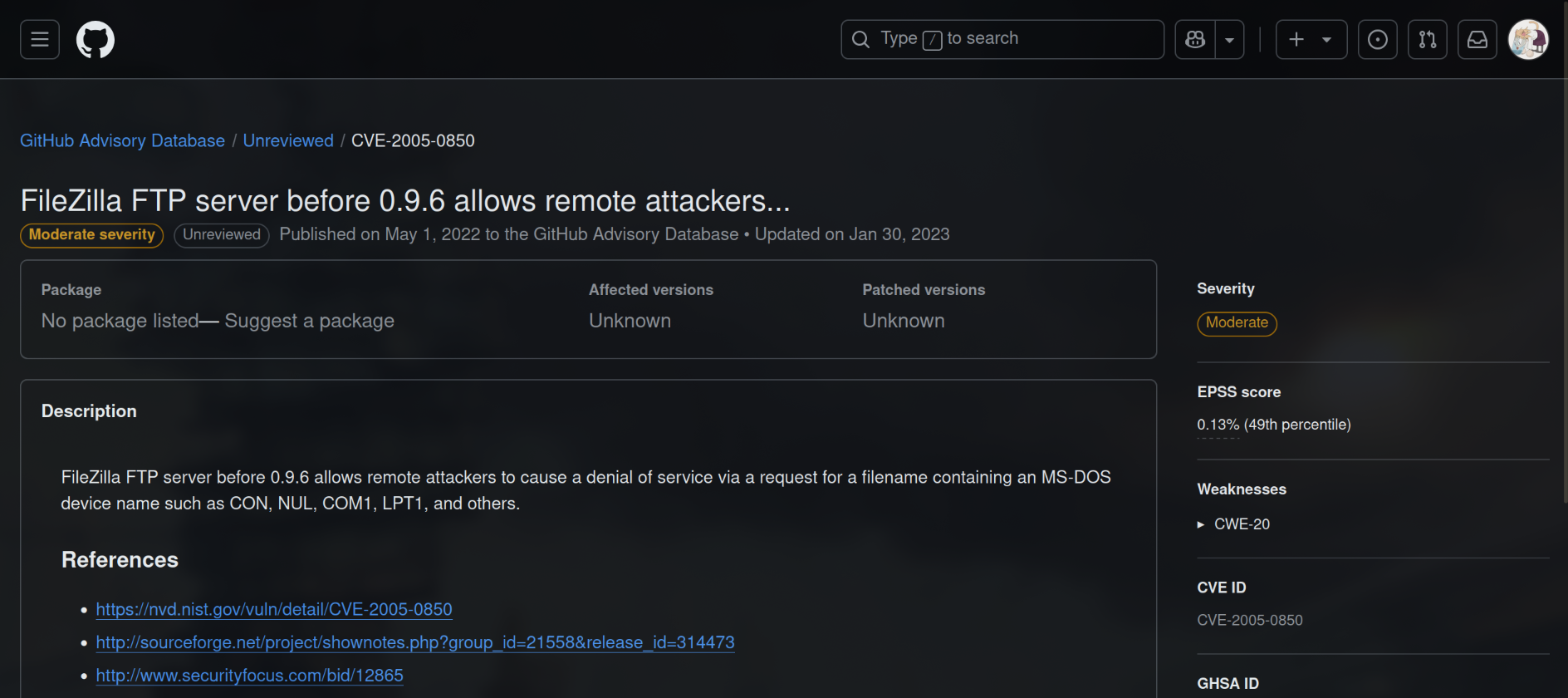Open the Unreviewed breadcrumb link
Viewport: 1568px width, 698px height.
(x=288, y=140)
